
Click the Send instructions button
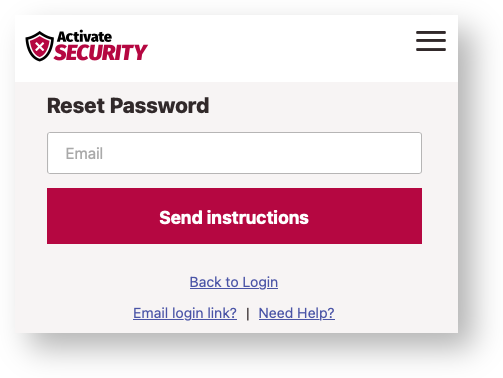[234, 216]
